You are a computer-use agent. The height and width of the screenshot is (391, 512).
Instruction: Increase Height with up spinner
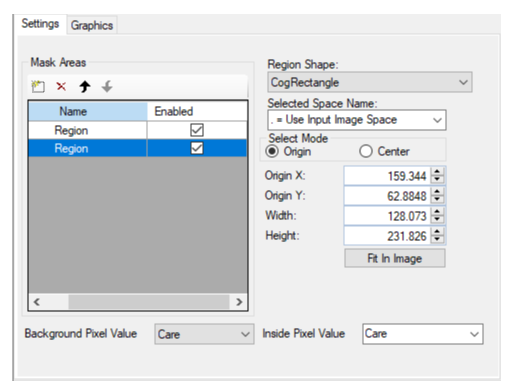click(x=437, y=231)
